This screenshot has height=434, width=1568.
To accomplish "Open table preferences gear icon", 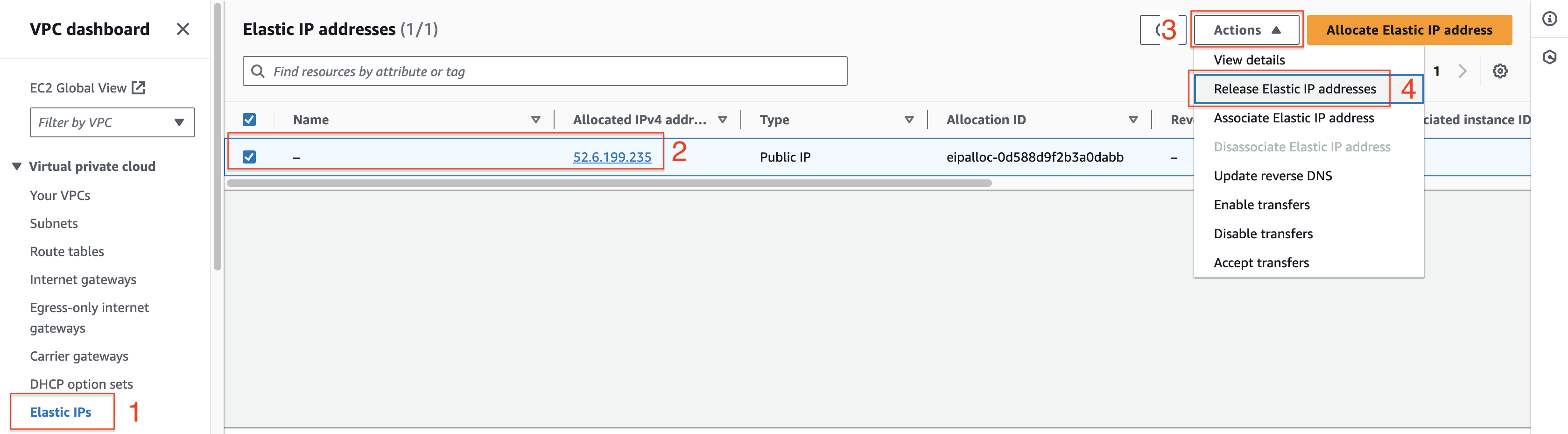I will pos(1500,71).
